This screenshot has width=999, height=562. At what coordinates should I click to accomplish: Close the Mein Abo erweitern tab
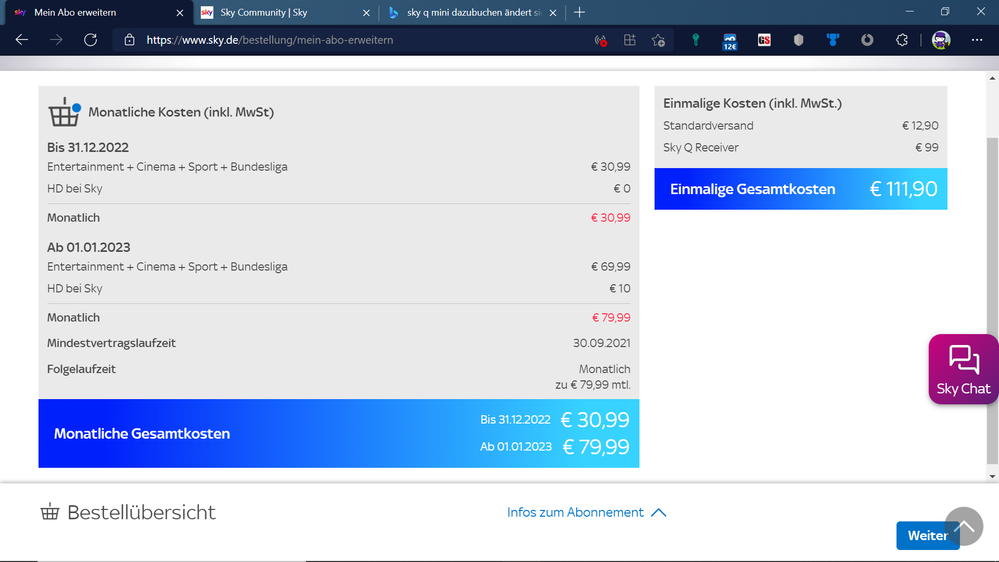[180, 13]
